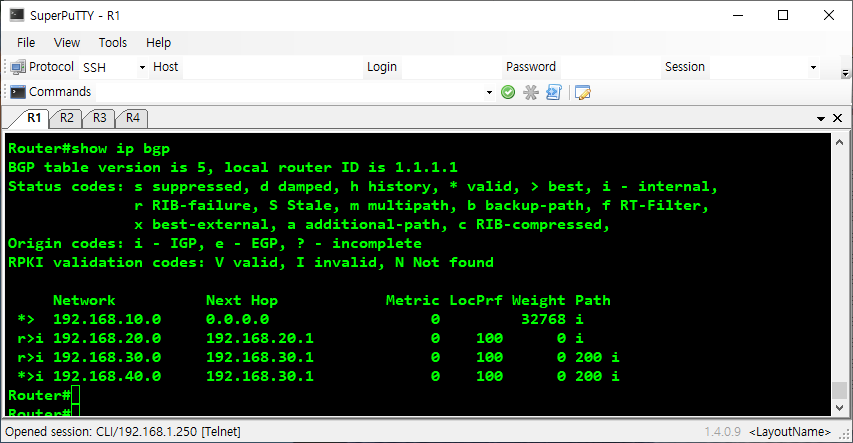Click router ID text 1.1.1.1
853x443 pixels.
pos(426,167)
